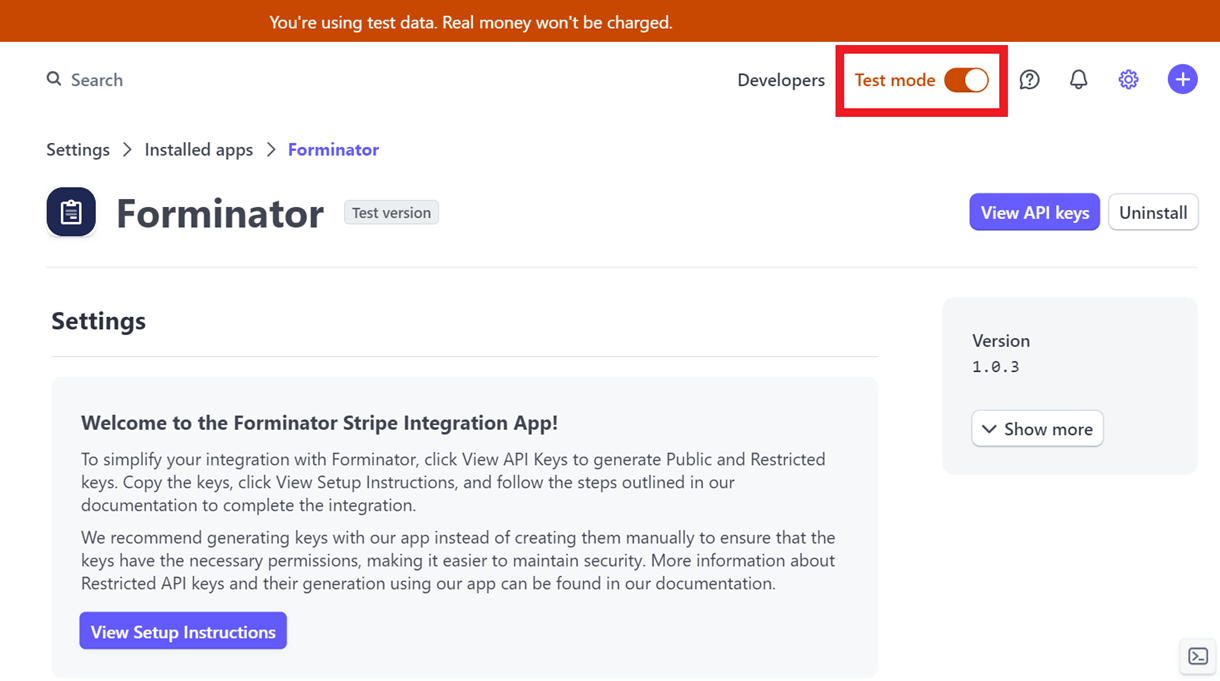Click the test data banner message
This screenshot has width=1220, height=681.
tap(471, 22)
